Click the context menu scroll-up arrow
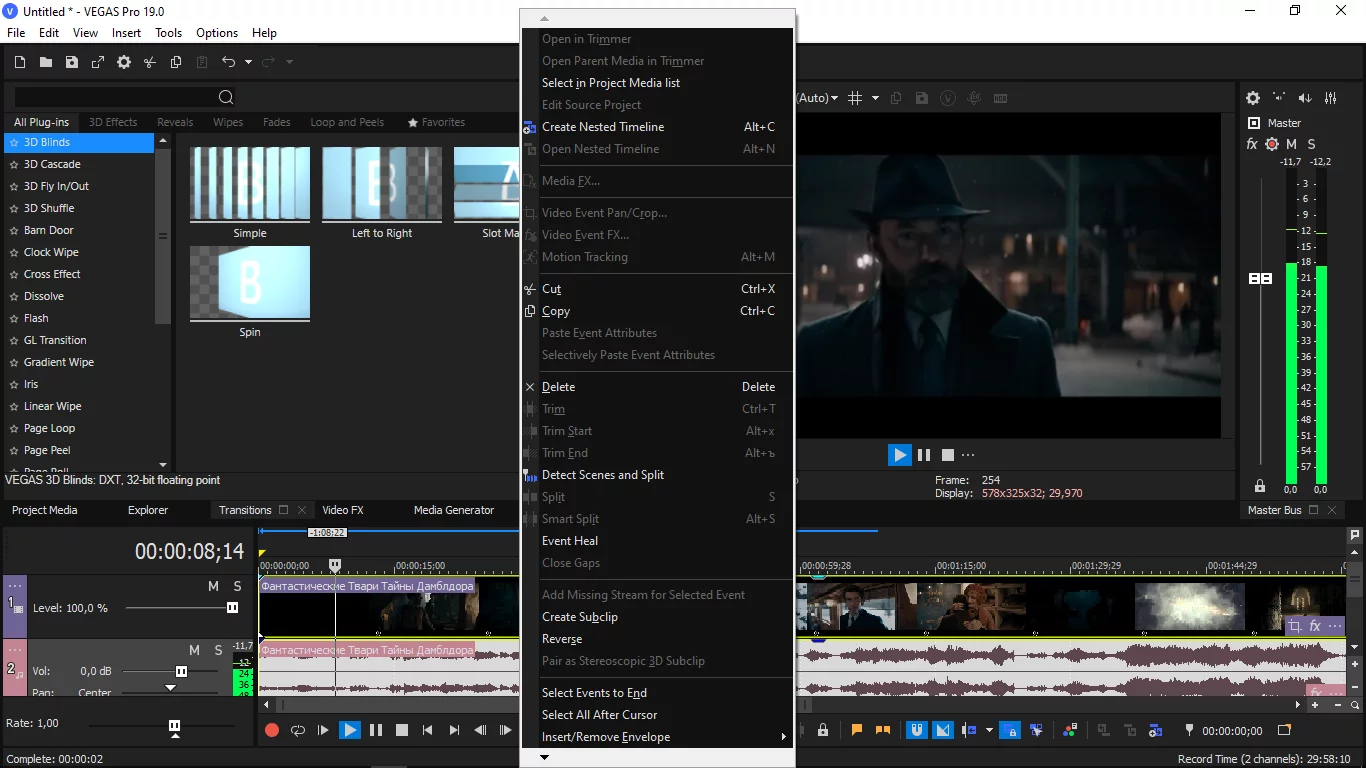The height and width of the screenshot is (768, 1366). pos(544,18)
